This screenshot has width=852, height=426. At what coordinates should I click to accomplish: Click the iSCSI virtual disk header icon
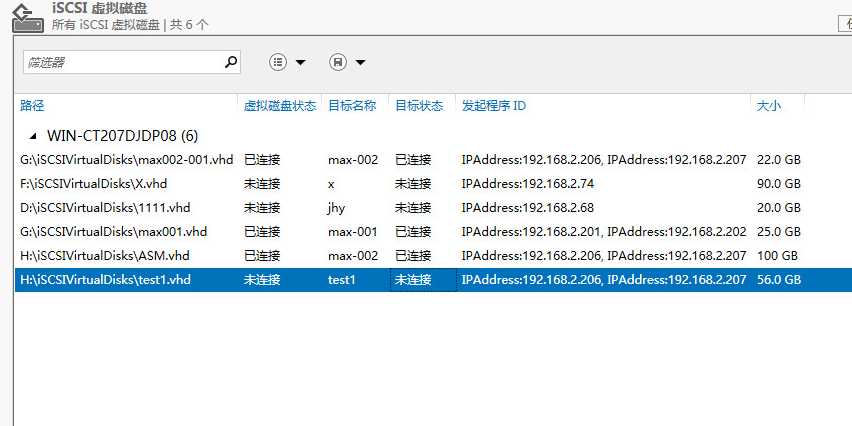[x=27, y=17]
